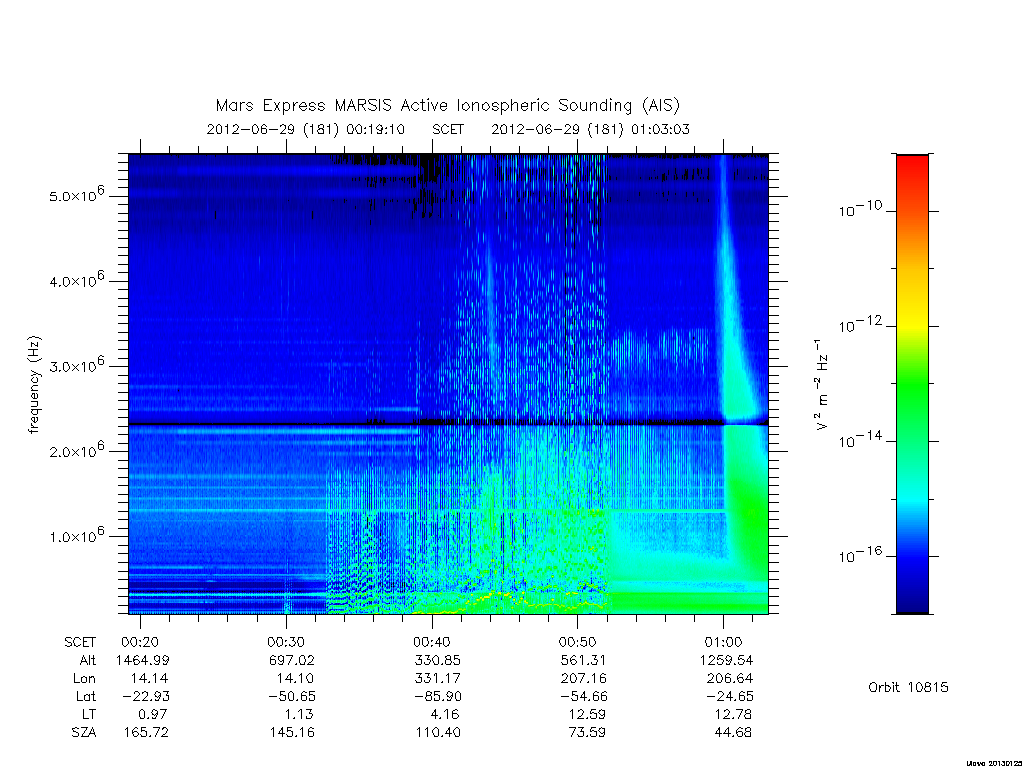
Task: Click the green band of the color scale
Action: click(x=912, y=385)
